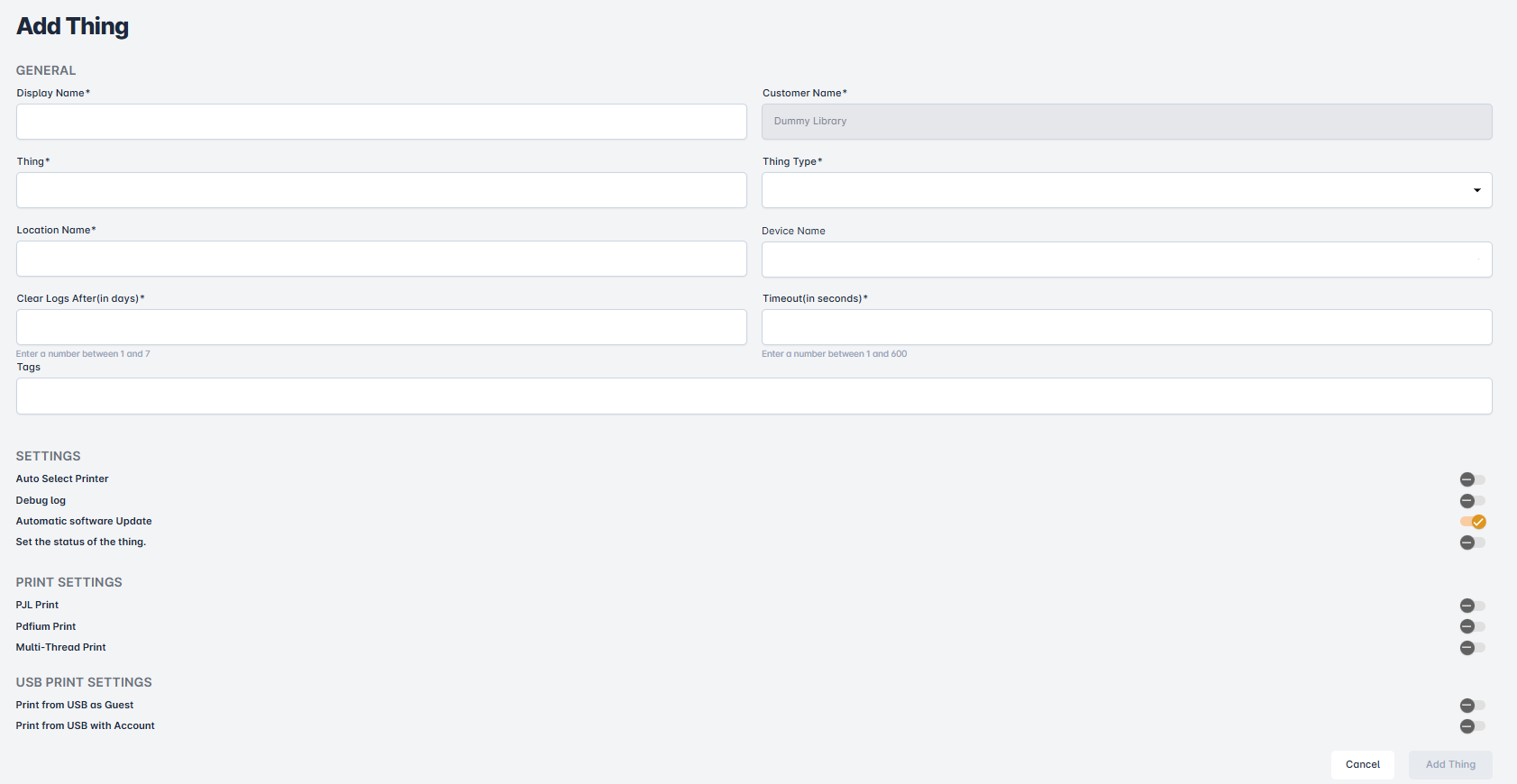Focus Clear Logs After days field

point(381,327)
